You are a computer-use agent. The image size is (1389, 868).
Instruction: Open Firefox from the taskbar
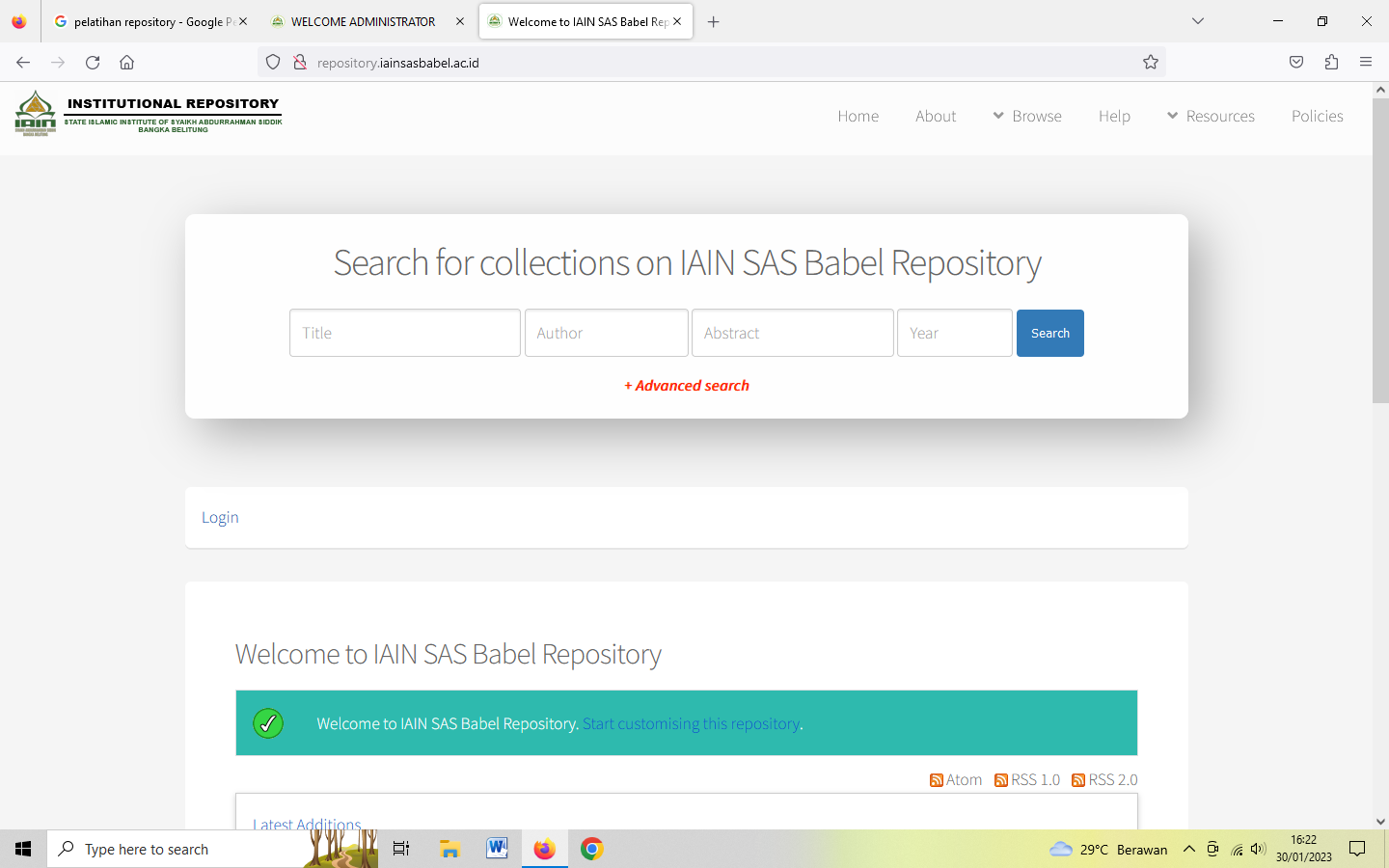[545, 849]
